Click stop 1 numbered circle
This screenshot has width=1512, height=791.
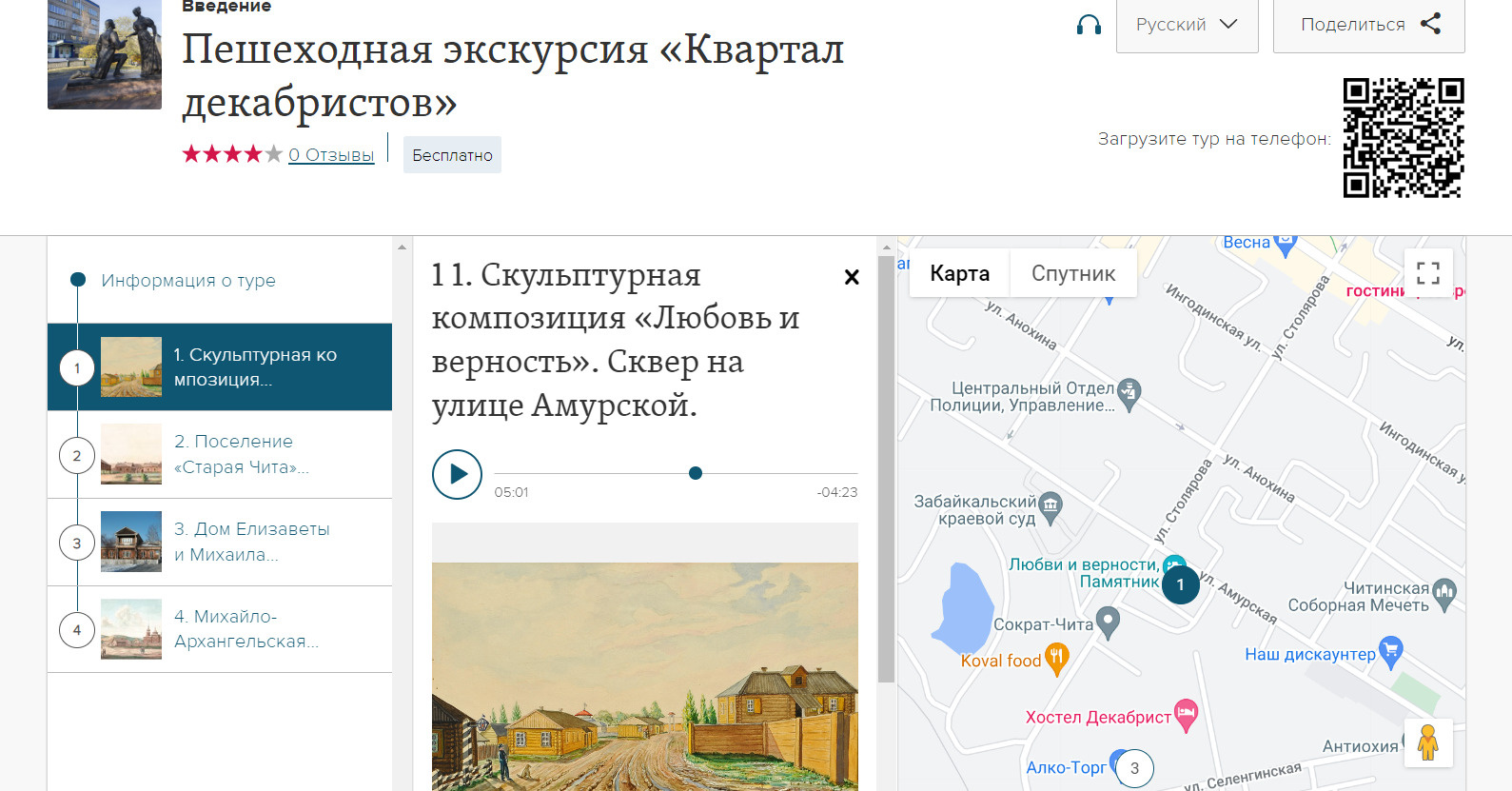[77, 367]
